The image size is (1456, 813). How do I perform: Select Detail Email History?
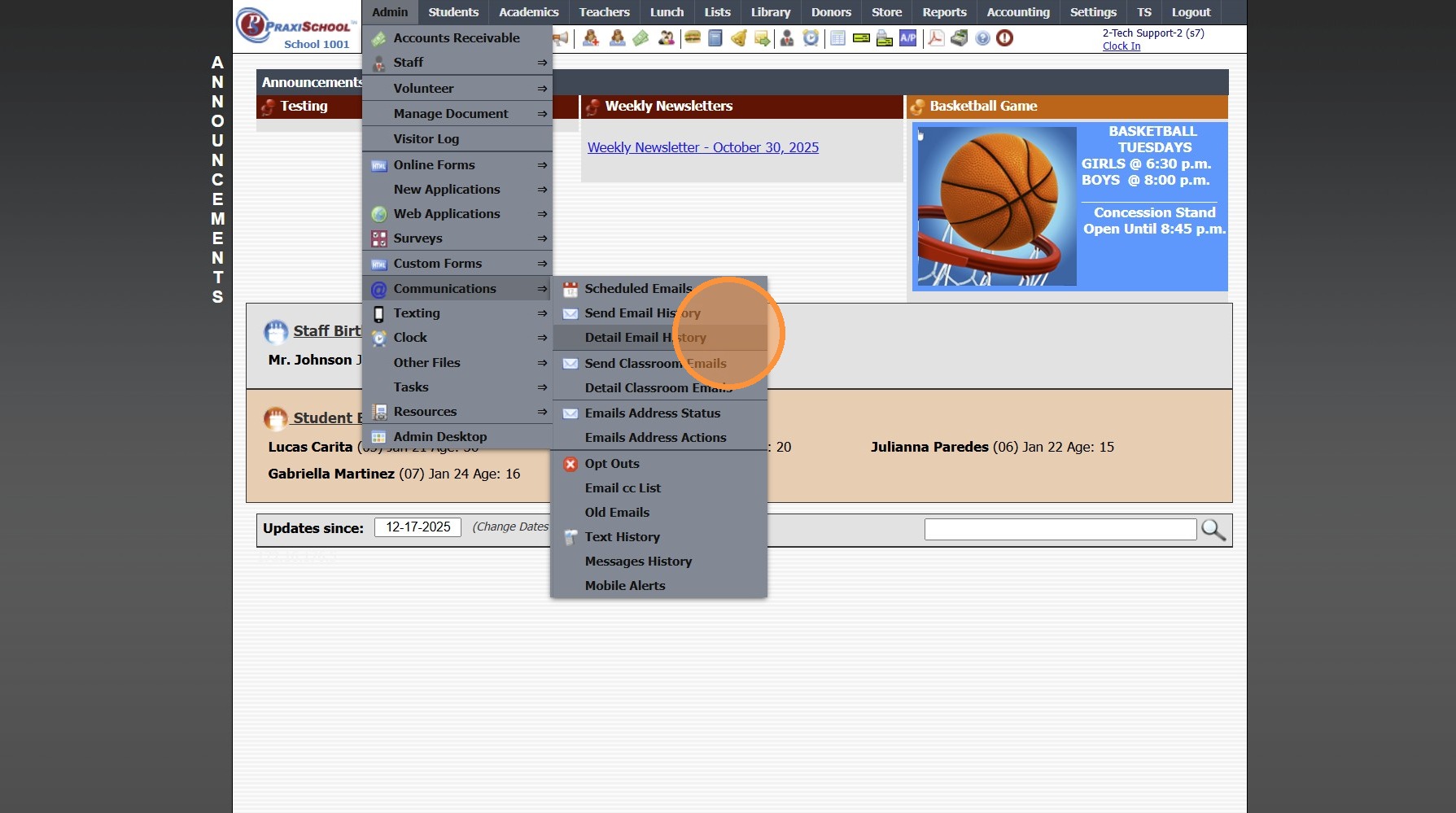(x=659, y=338)
